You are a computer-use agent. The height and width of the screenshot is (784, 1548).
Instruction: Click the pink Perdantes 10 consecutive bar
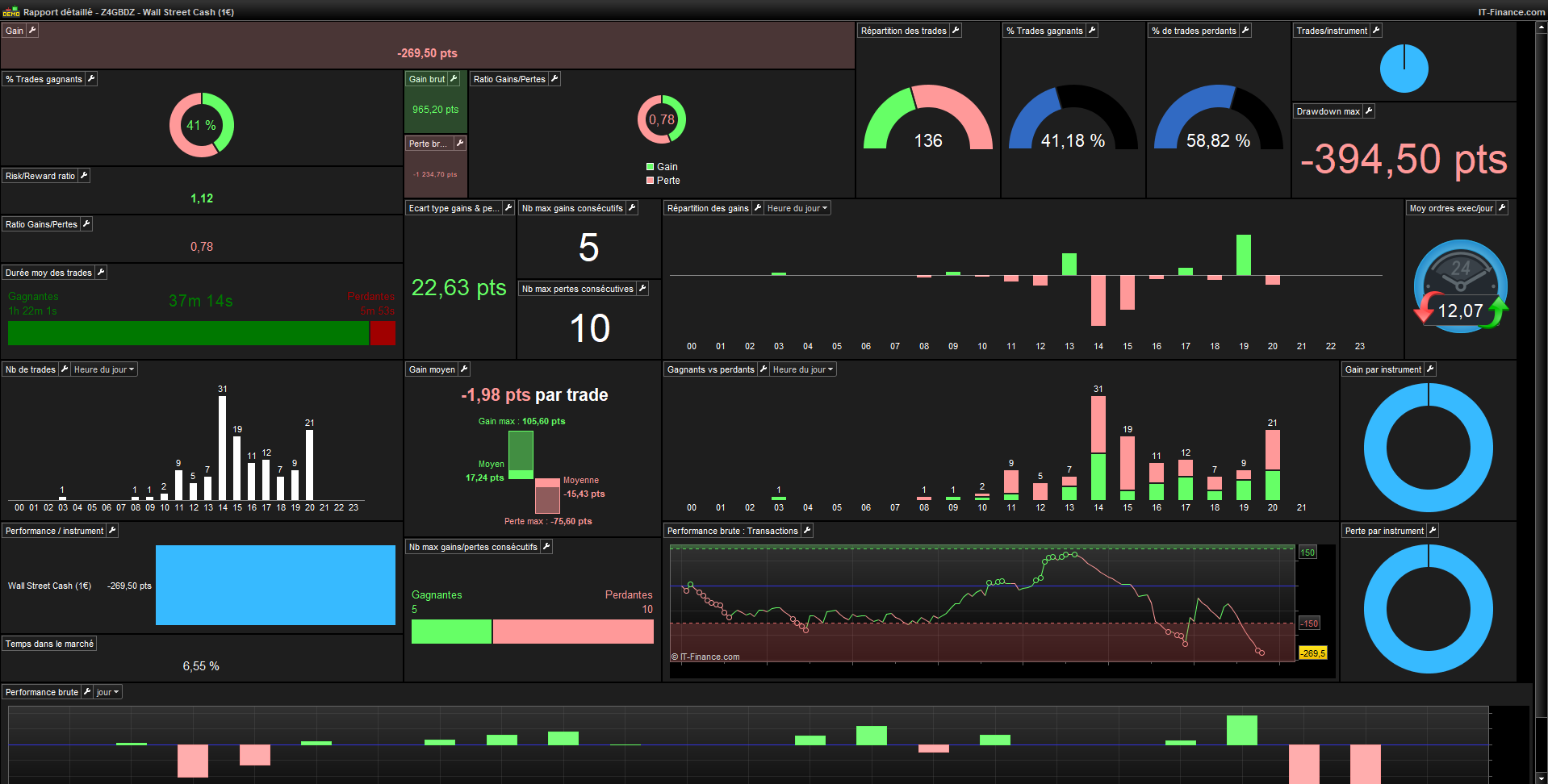pos(573,632)
